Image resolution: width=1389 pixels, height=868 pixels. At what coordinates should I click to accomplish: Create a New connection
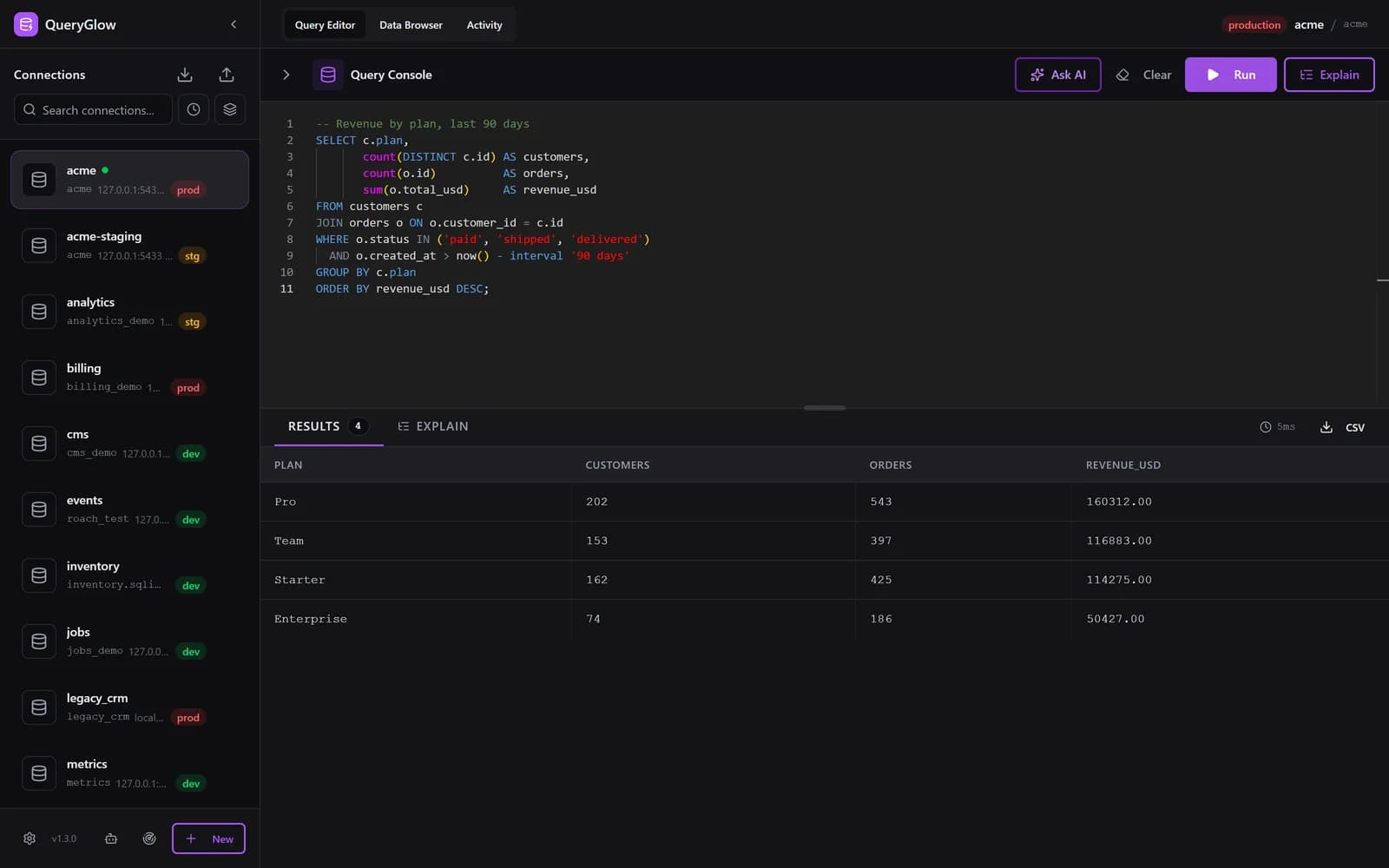pyautogui.click(x=208, y=838)
